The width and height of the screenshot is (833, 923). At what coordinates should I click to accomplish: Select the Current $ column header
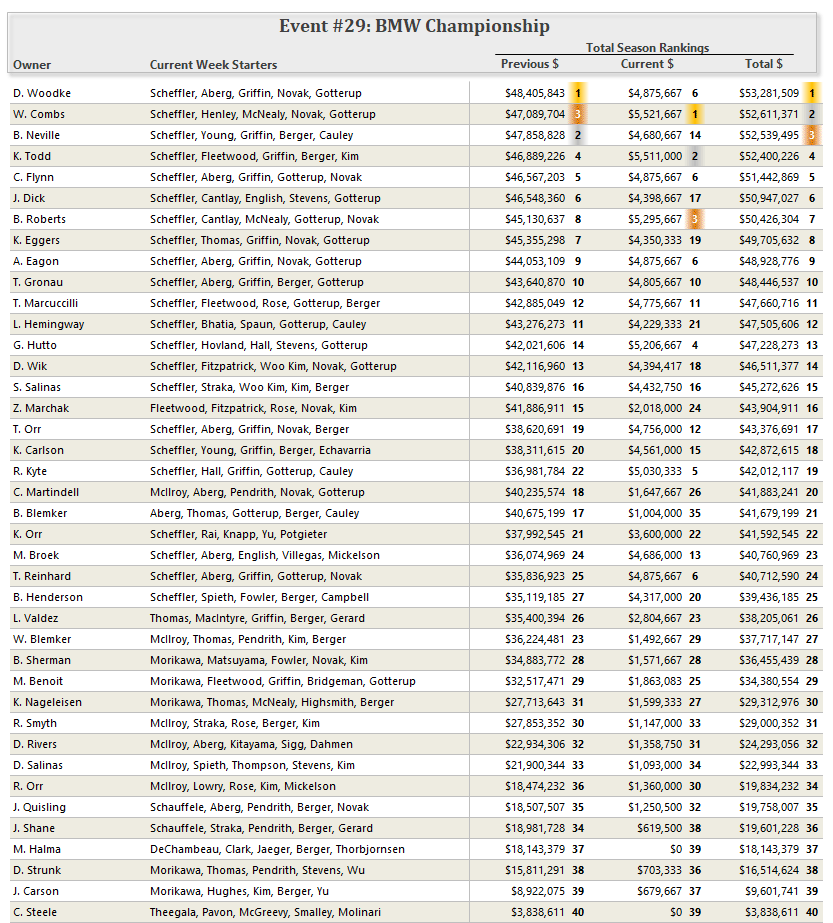pyautogui.click(x=647, y=64)
